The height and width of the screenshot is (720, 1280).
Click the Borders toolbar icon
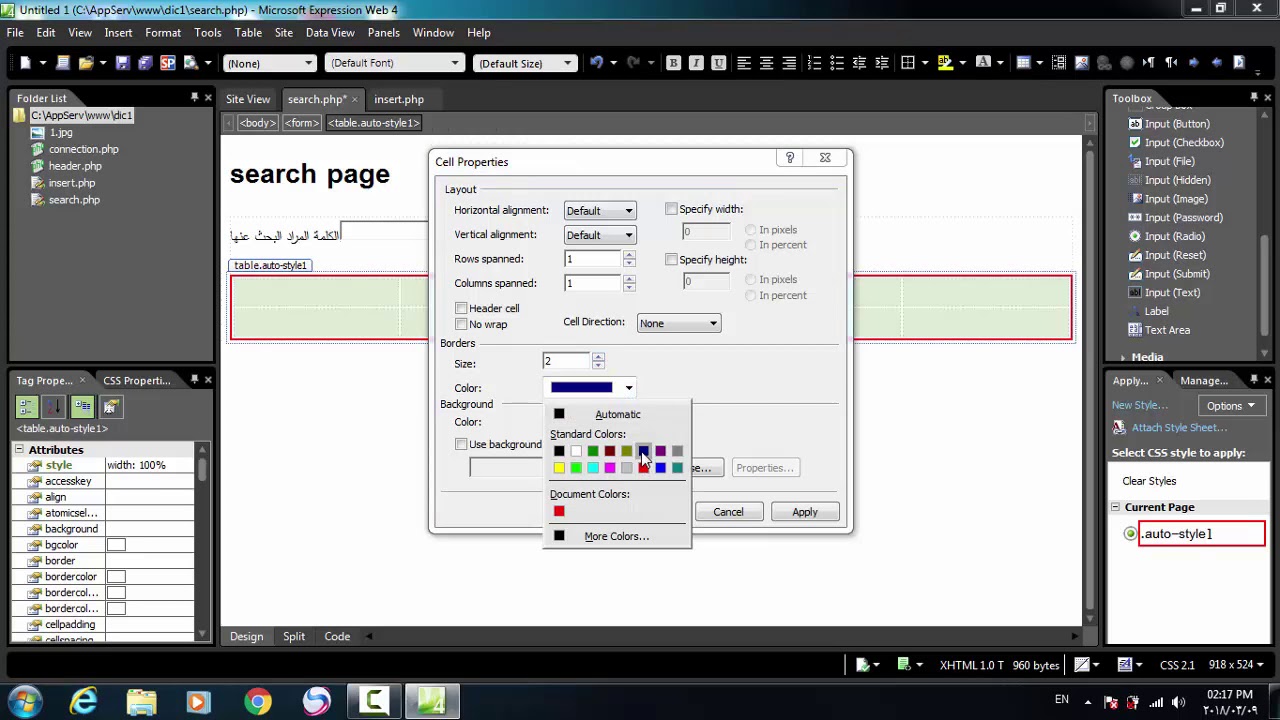908,63
